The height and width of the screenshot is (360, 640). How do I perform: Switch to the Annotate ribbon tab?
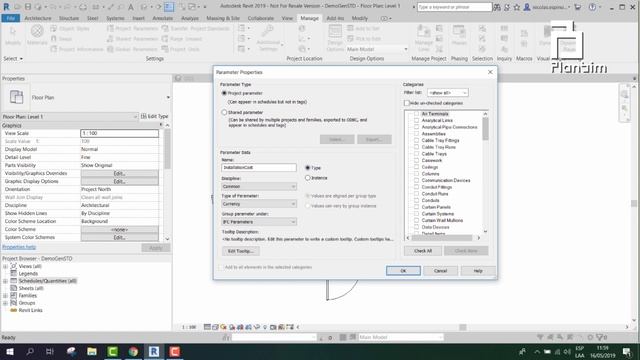[162, 18]
